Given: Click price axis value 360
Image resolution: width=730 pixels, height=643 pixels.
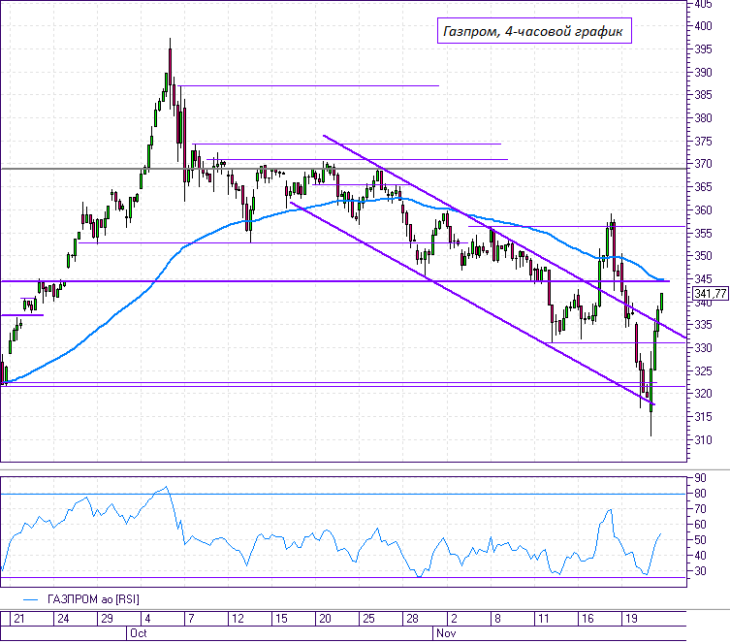Looking at the screenshot, I should coord(703,210).
